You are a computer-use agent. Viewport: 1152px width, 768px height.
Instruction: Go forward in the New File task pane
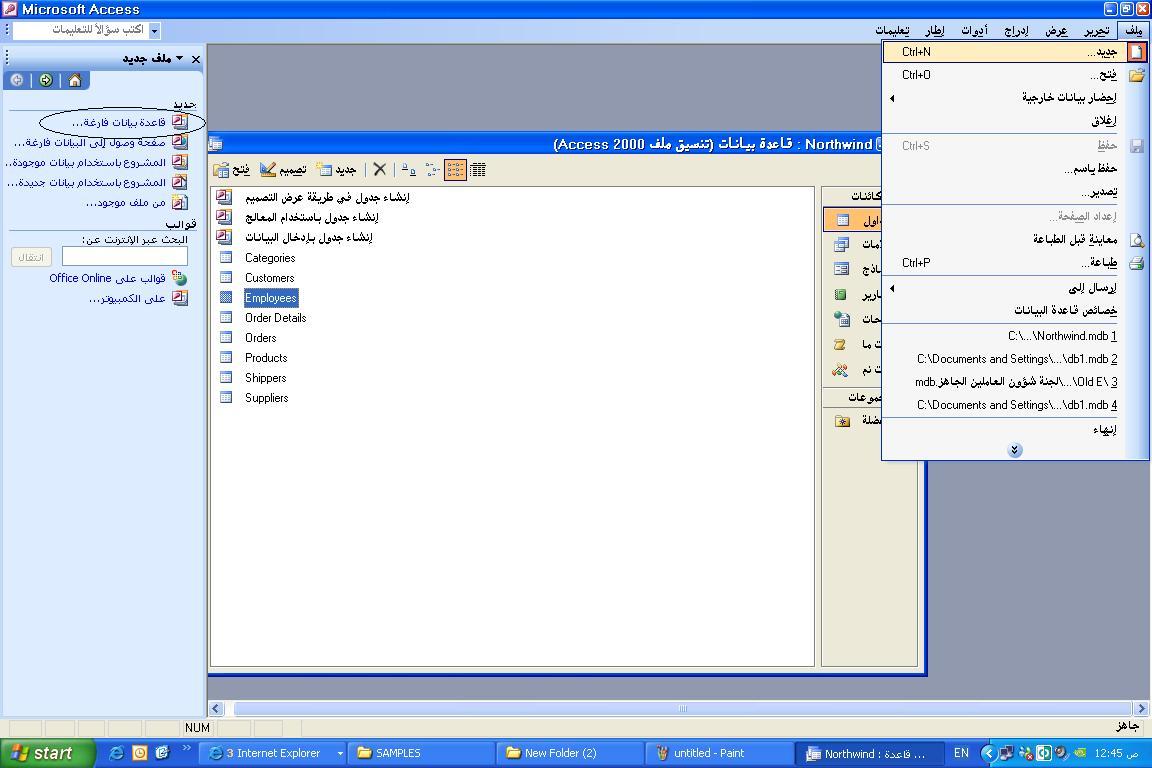[x=46, y=80]
